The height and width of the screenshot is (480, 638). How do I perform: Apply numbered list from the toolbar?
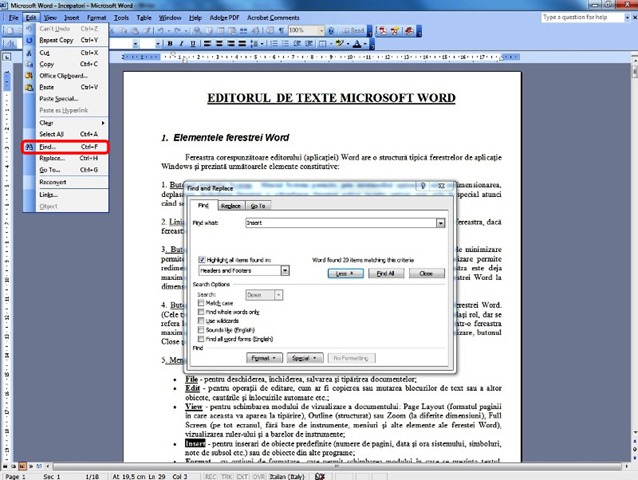[274, 44]
